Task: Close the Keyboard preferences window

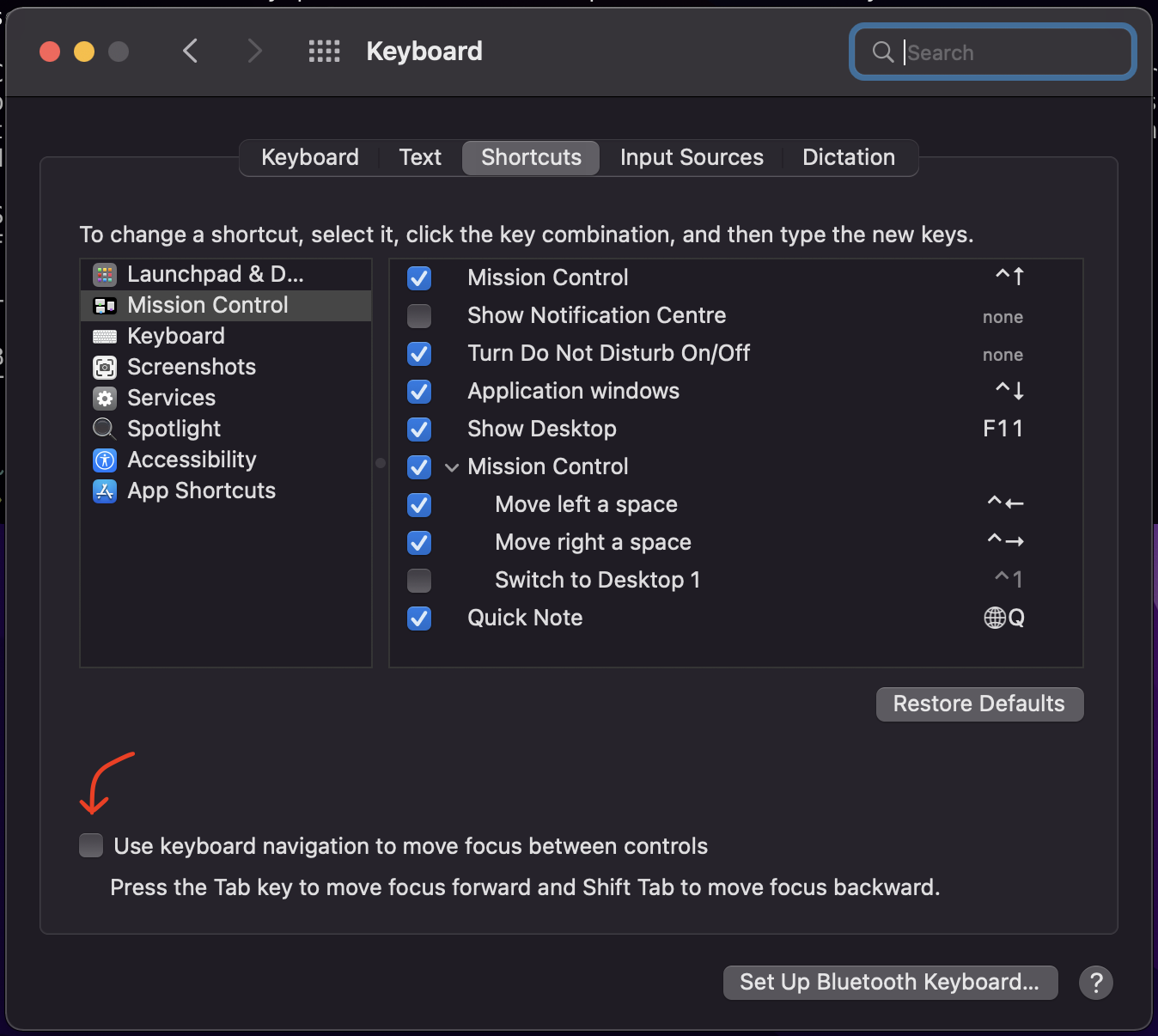Action: pyautogui.click(x=50, y=52)
